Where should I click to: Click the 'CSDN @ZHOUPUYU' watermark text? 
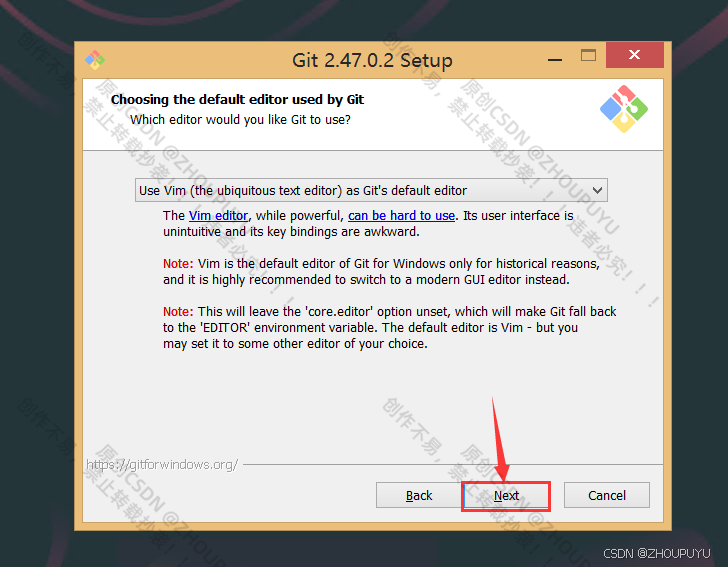pyautogui.click(x=656, y=554)
